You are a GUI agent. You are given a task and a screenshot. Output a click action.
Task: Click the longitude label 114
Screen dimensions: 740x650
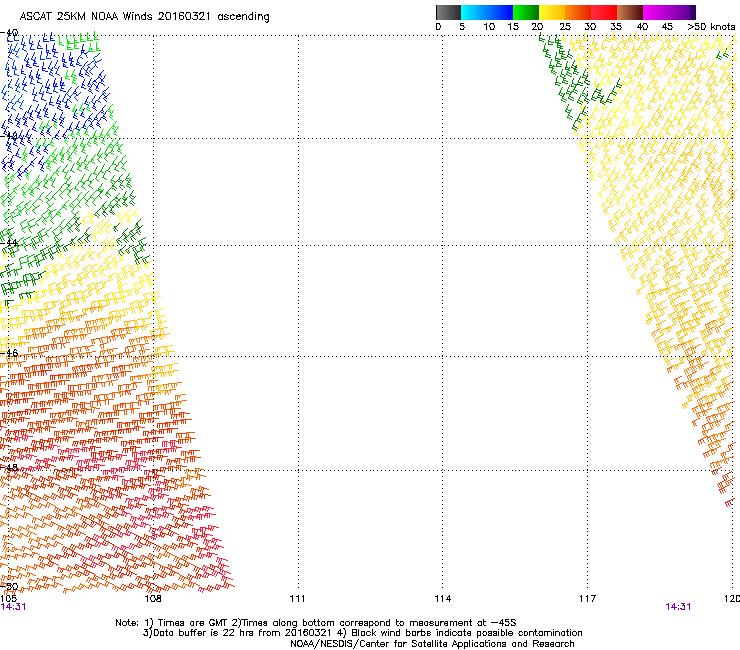point(442,599)
